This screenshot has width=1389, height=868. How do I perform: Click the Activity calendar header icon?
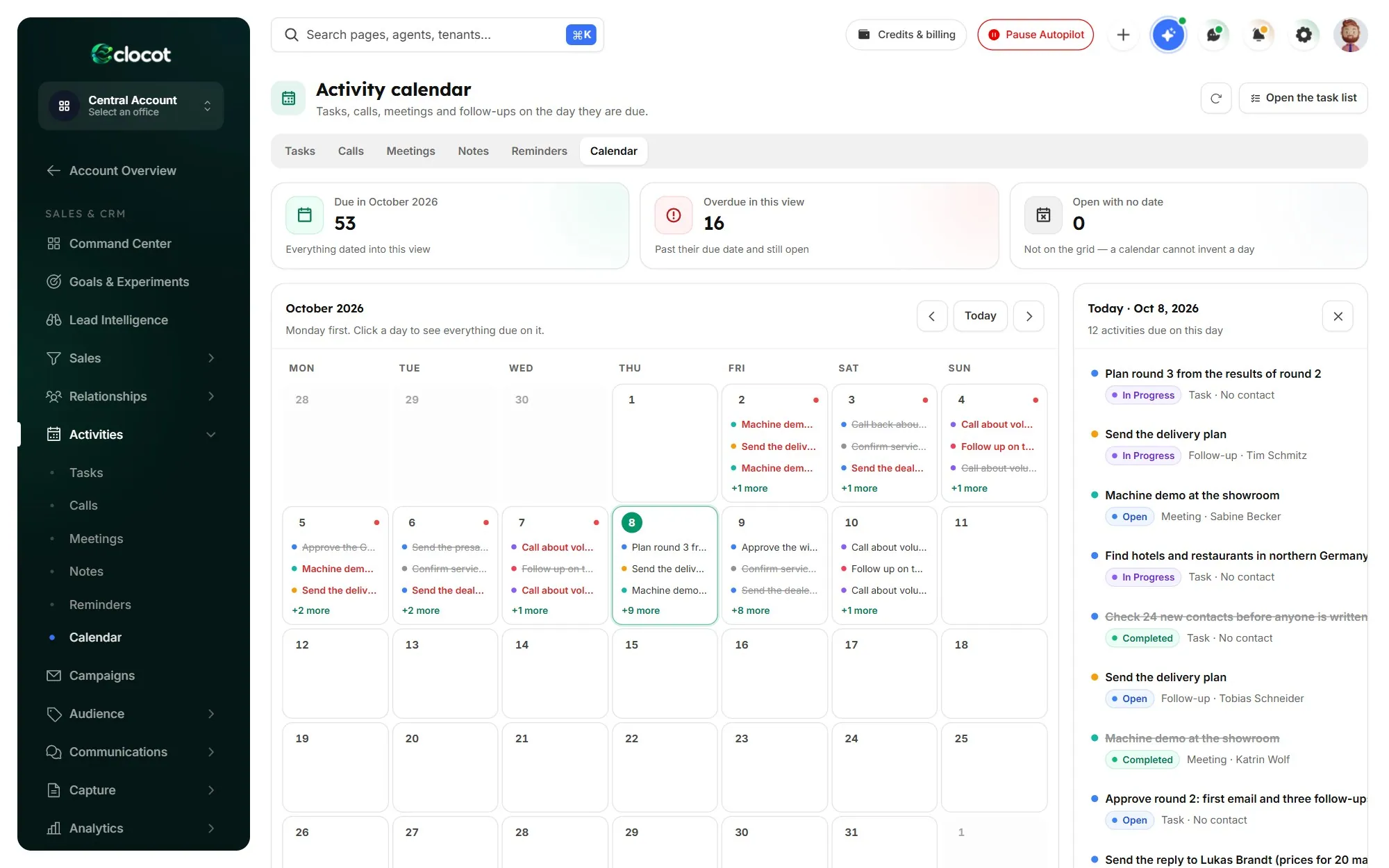pyautogui.click(x=288, y=99)
